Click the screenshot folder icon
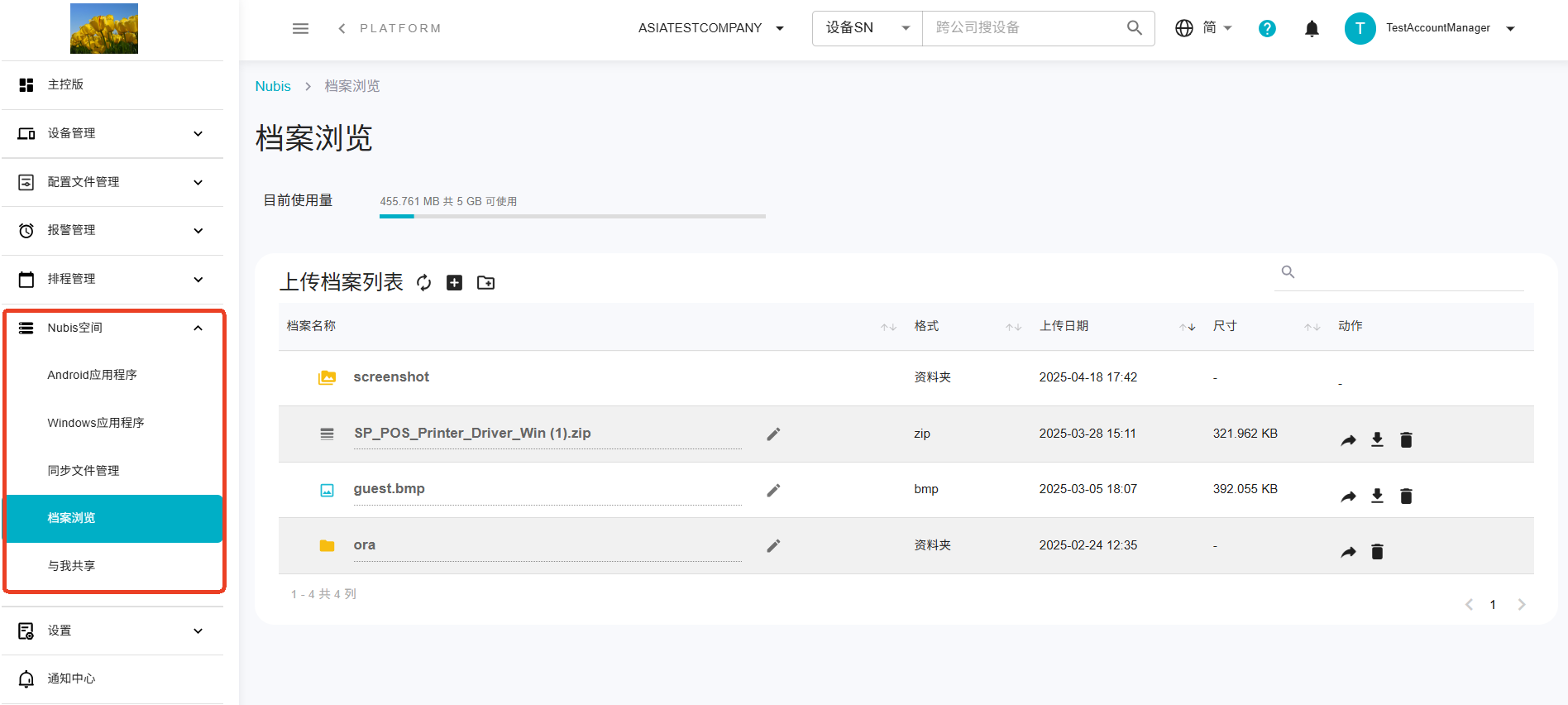The height and width of the screenshot is (705, 1568). tap(327, 377)
